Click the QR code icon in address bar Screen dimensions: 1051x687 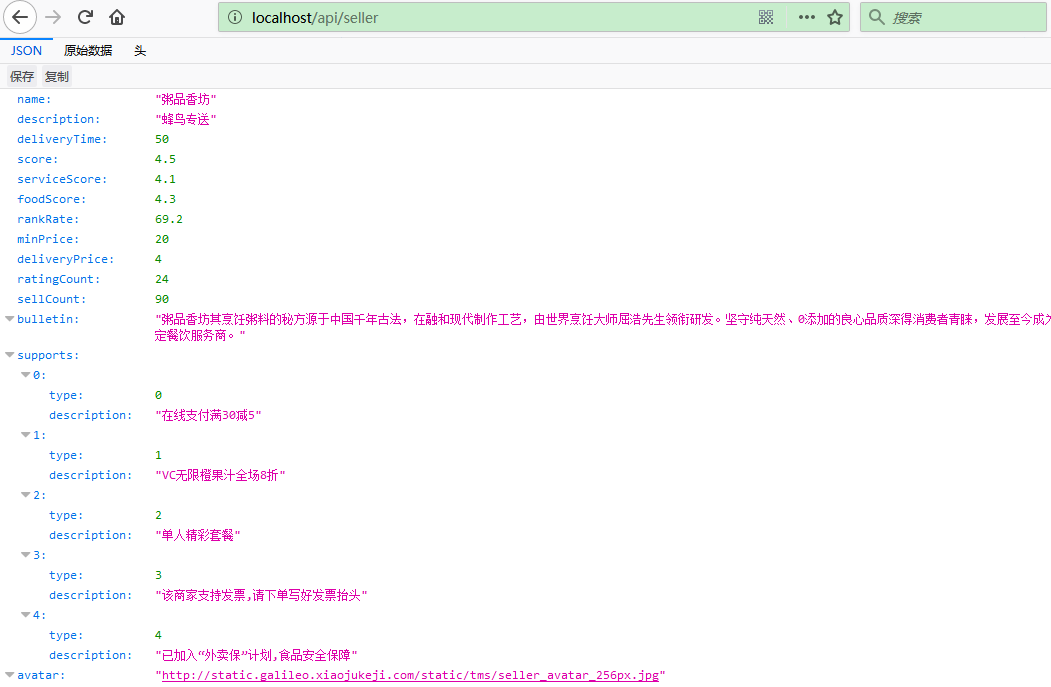click(766, 17)
